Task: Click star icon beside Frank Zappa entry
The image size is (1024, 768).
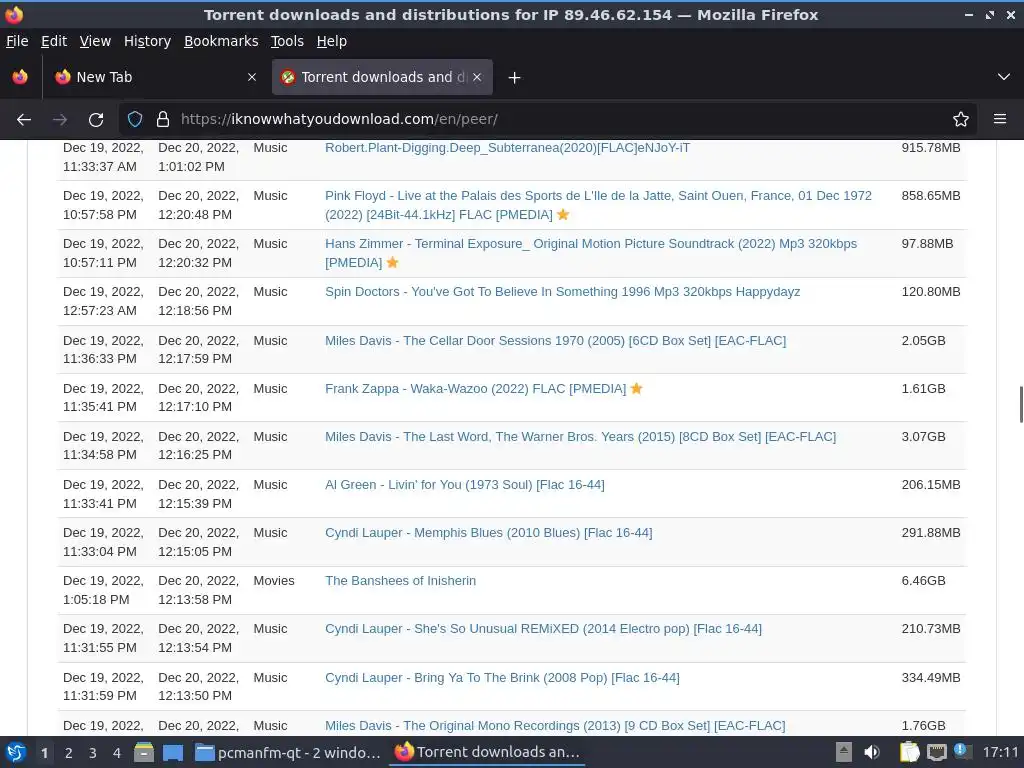Action: click(637, 389)
